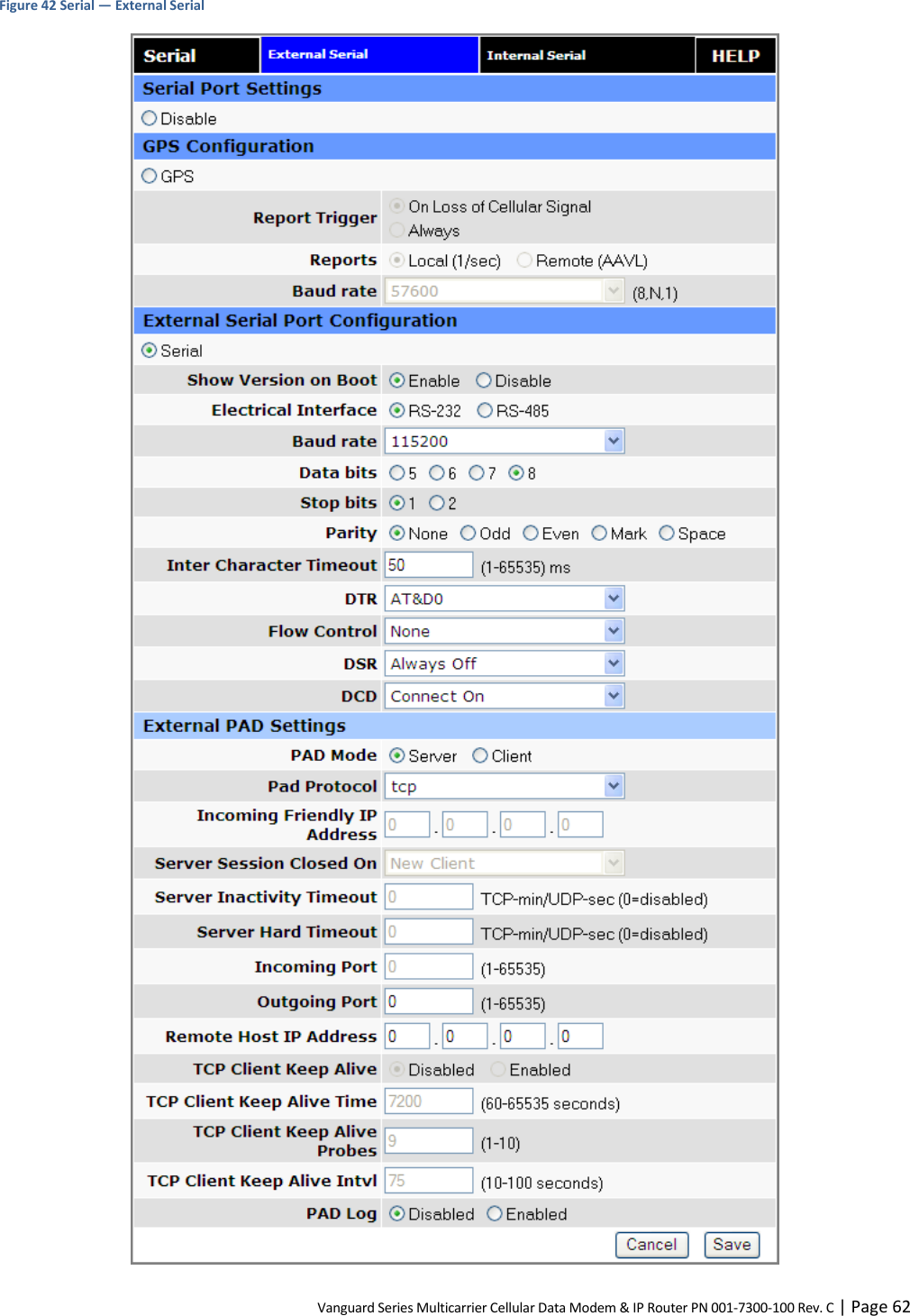This screenshot has width=910, height=1316.
Task: Click the Outgoing Port field
Action: point(429,1001)
